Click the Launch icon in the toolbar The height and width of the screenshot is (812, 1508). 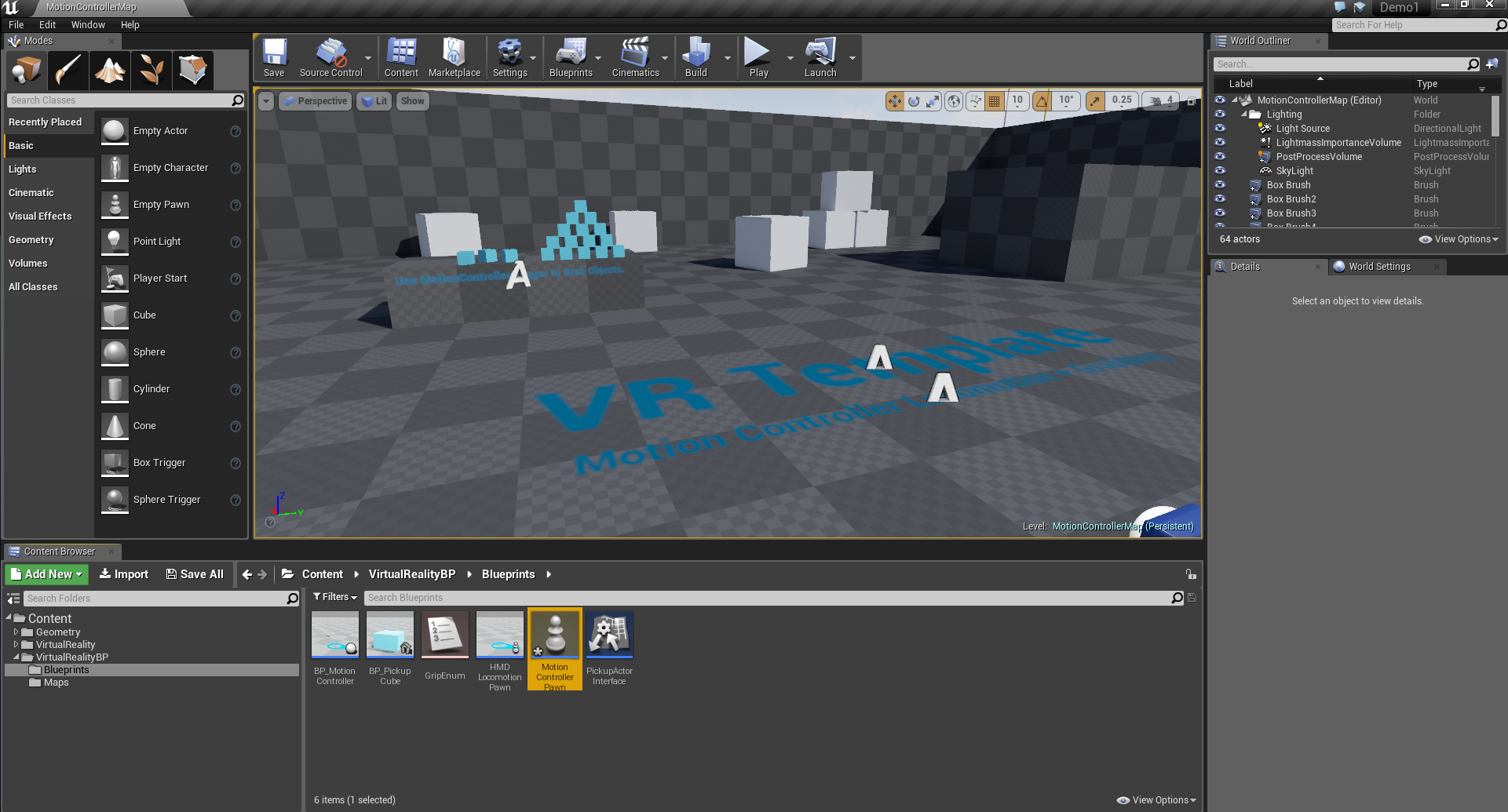(820, 56)
